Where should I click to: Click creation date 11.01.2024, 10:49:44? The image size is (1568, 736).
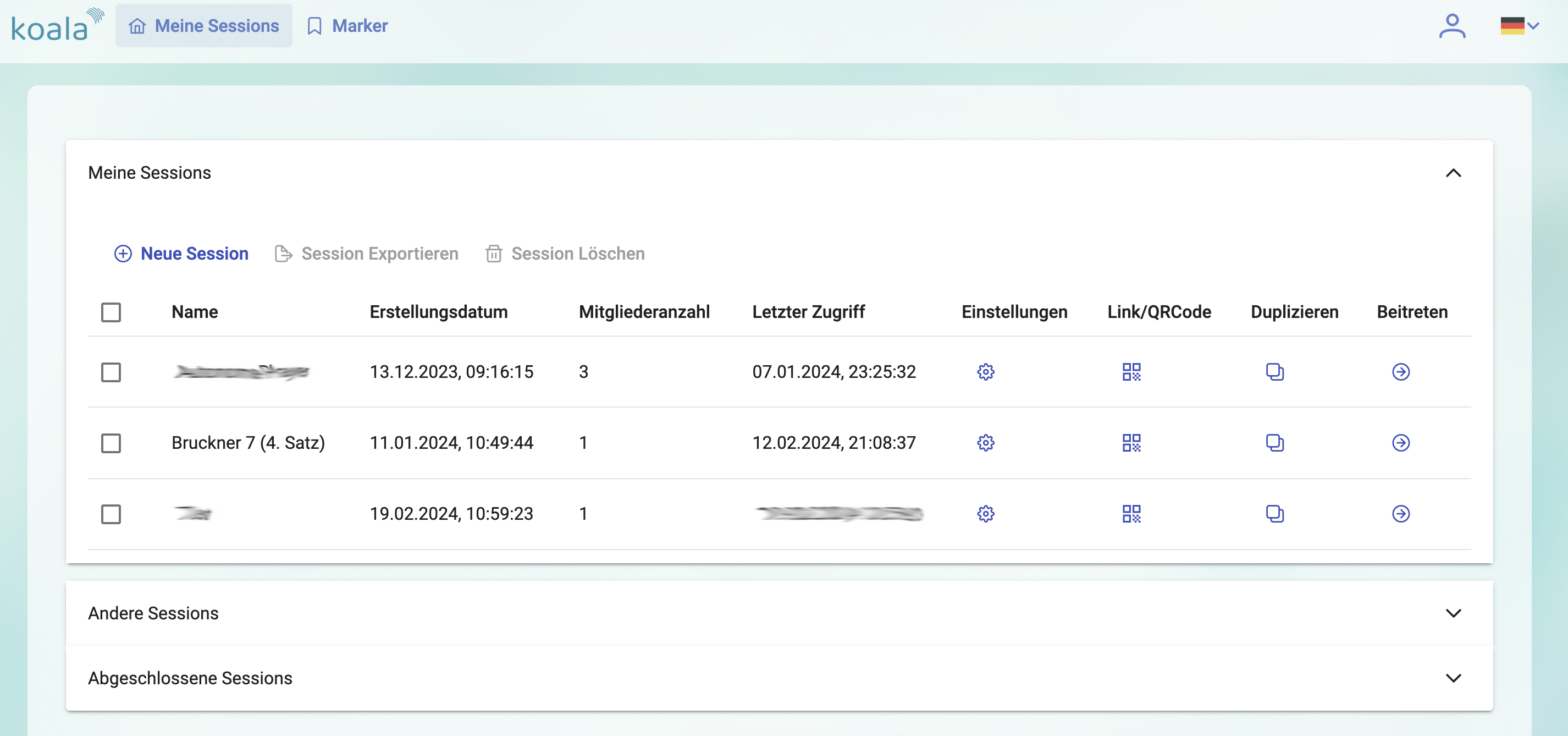[x=452, y=443]
